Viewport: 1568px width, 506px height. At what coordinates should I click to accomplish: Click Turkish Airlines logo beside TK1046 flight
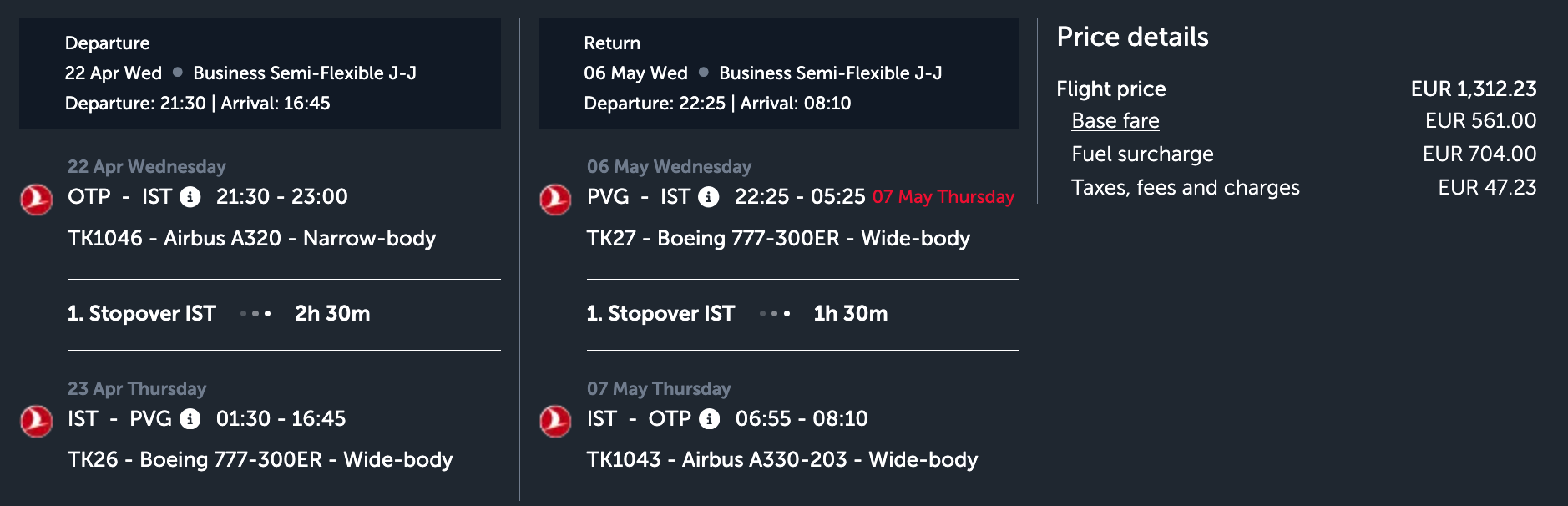coord(37,200)
